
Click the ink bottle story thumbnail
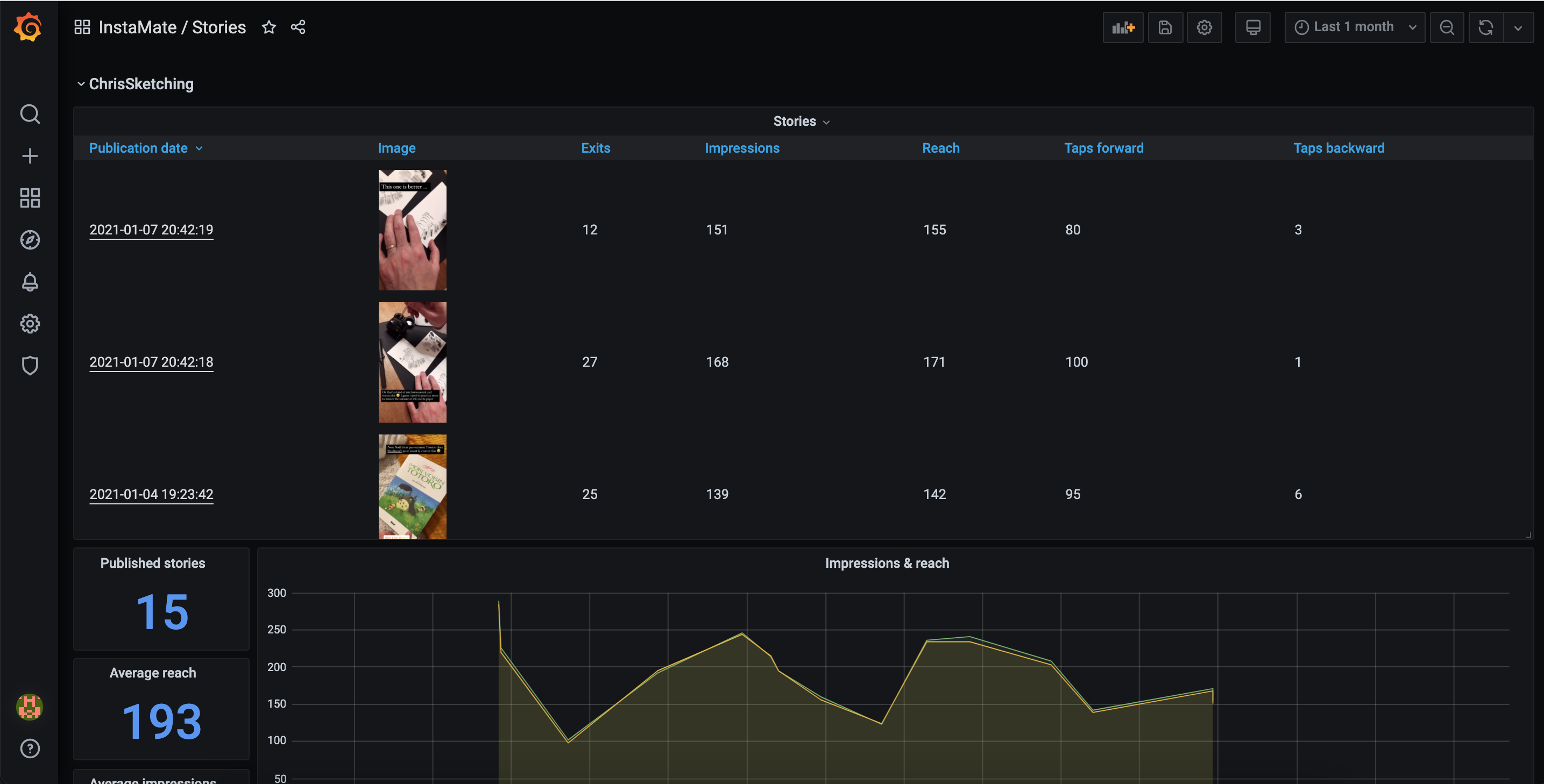(x=413, y=362)
